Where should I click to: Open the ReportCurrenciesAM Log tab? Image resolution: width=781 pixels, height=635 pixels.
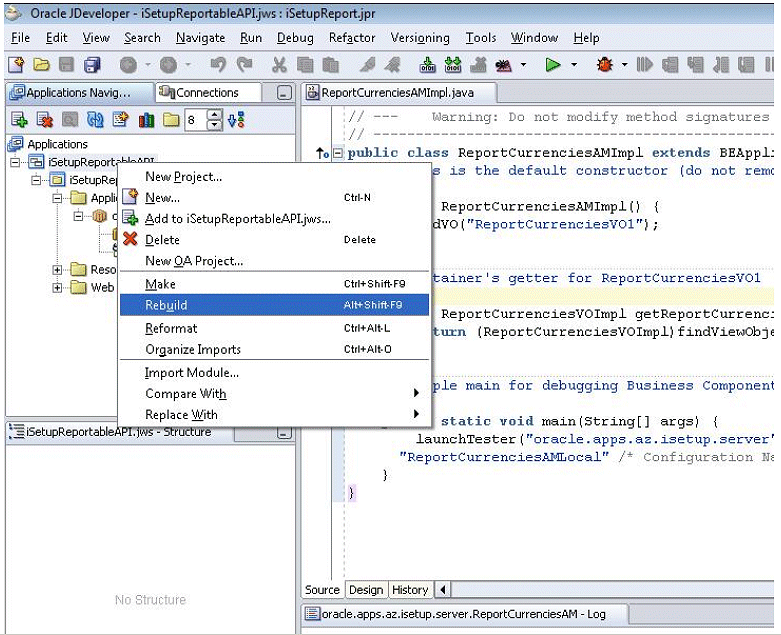[x=464, y=614]
